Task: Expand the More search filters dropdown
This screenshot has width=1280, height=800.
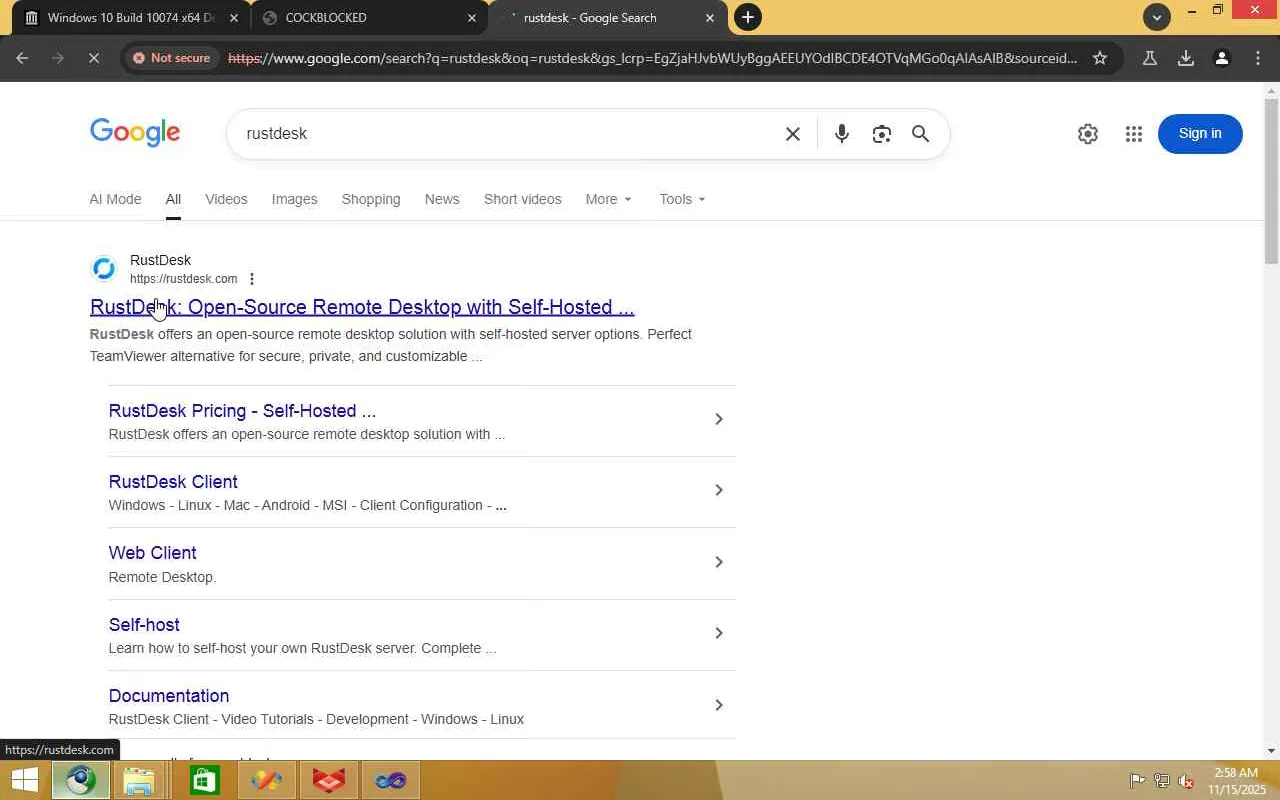Action: point(609,199)
